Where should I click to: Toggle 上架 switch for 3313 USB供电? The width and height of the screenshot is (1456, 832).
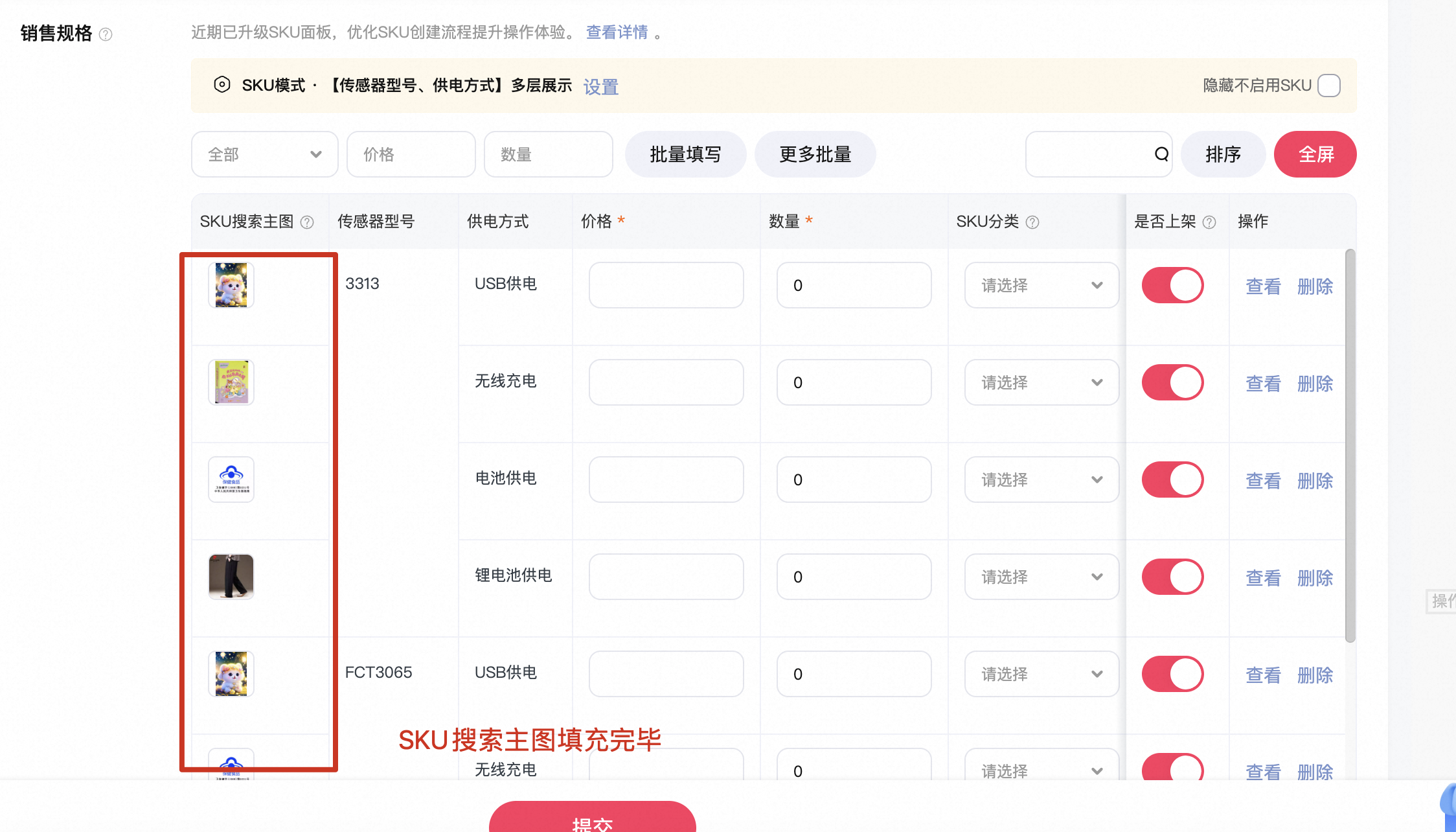1173,285
